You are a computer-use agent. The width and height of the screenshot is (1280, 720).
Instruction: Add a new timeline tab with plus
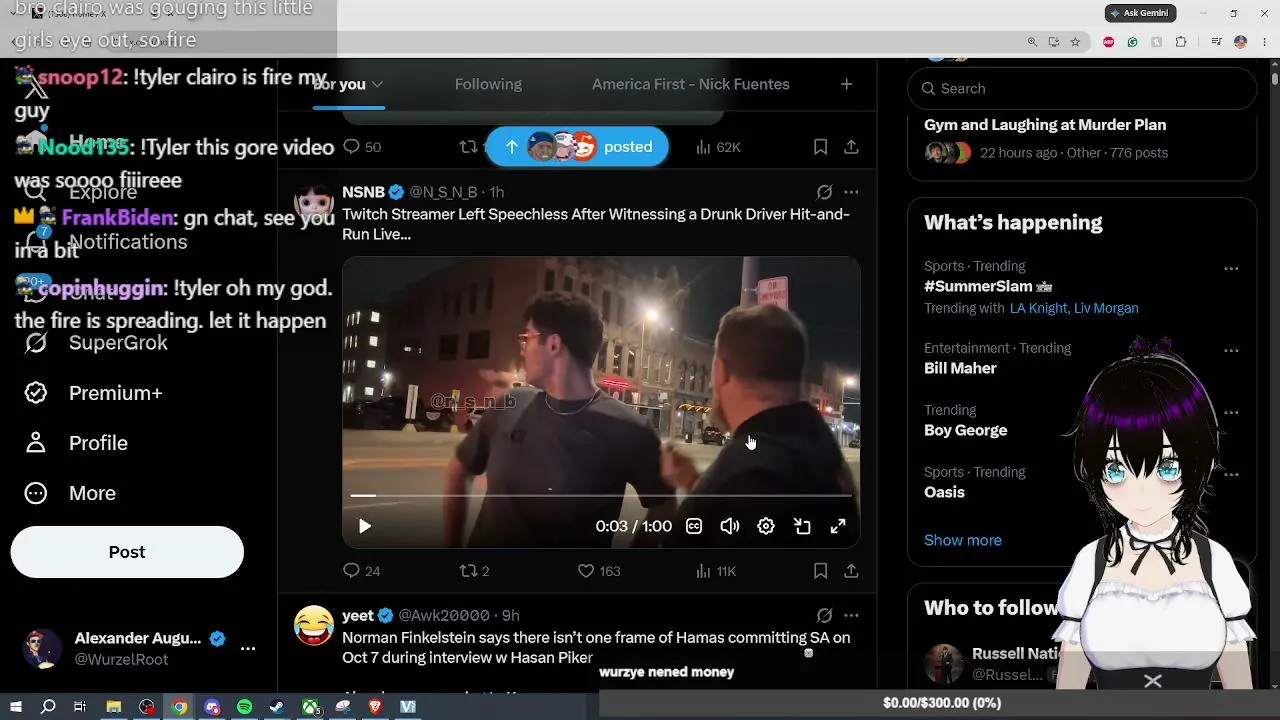tap(846, 84)
